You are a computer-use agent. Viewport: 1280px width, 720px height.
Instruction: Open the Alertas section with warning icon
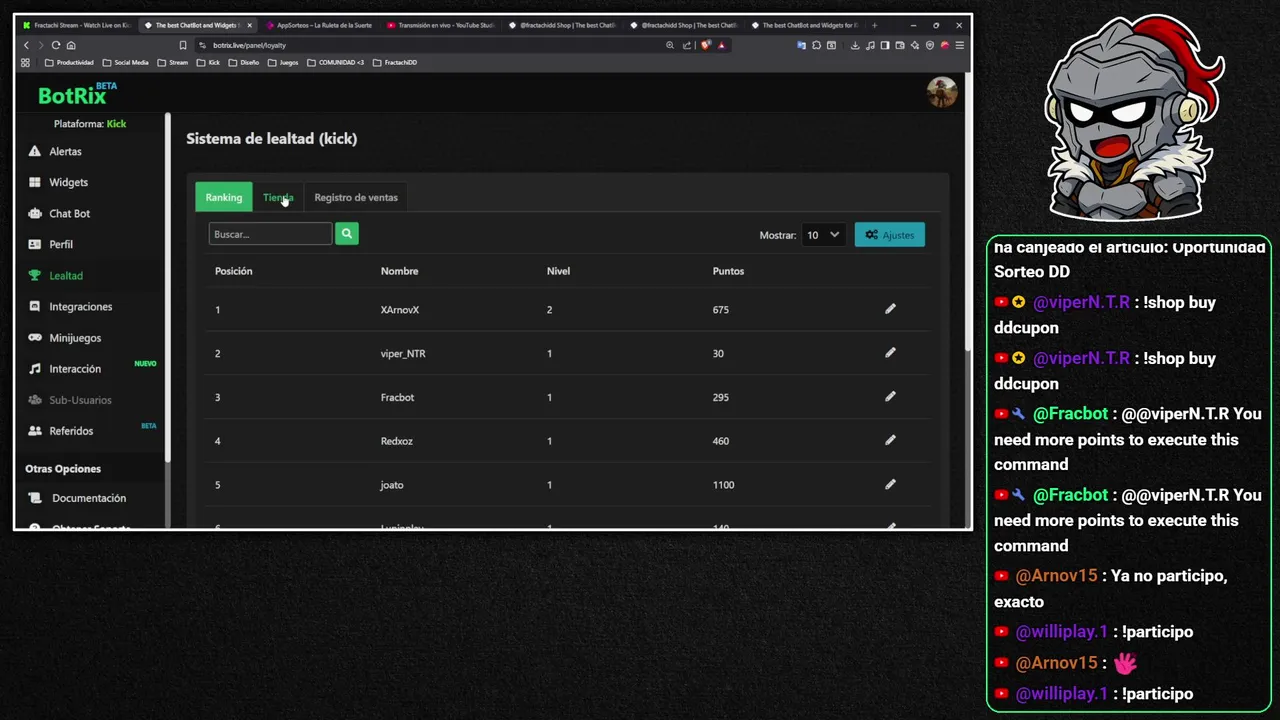pos(55,152)
